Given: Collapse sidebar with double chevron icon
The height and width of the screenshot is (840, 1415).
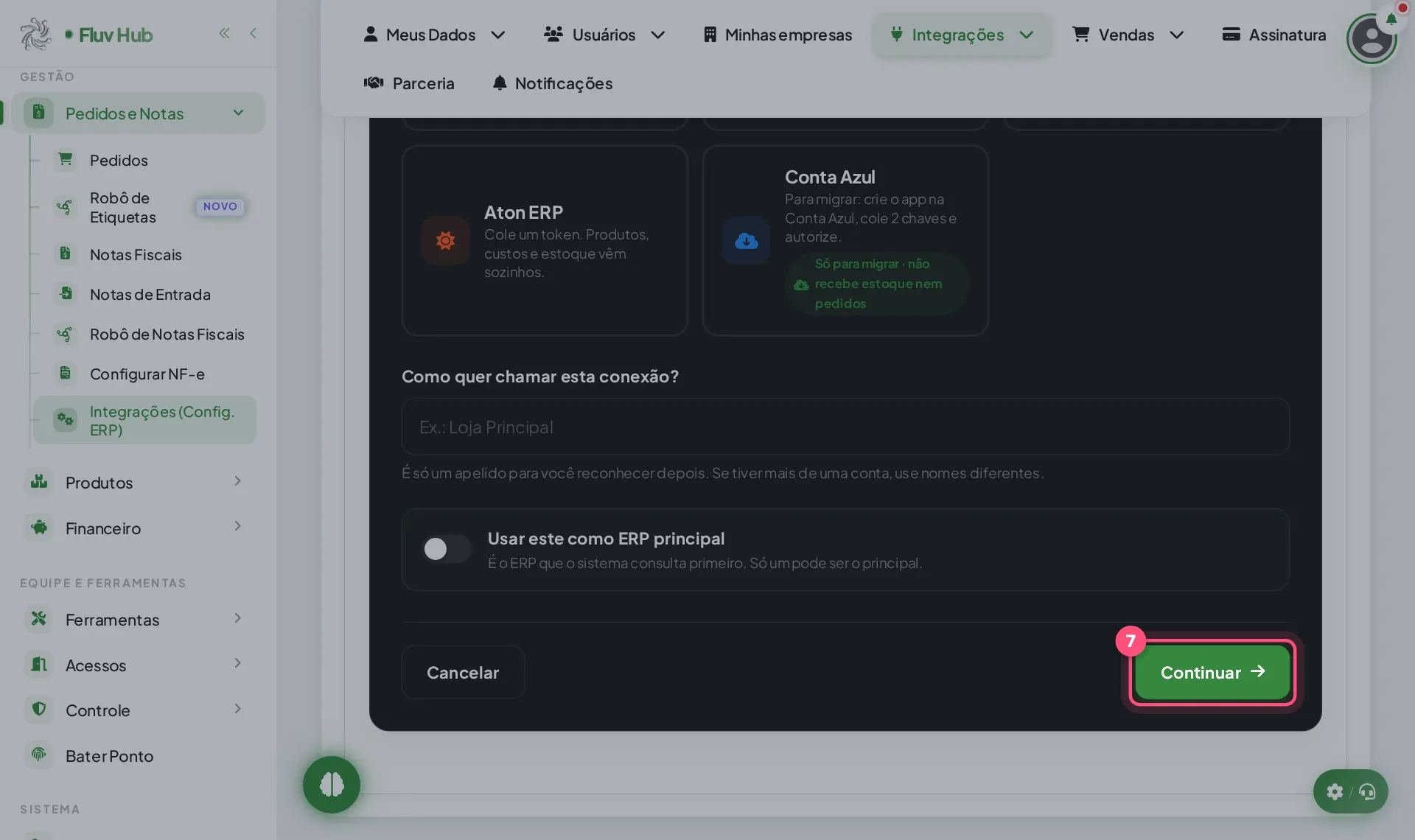Looking at the screenshot, I should (x=224, y=33).
